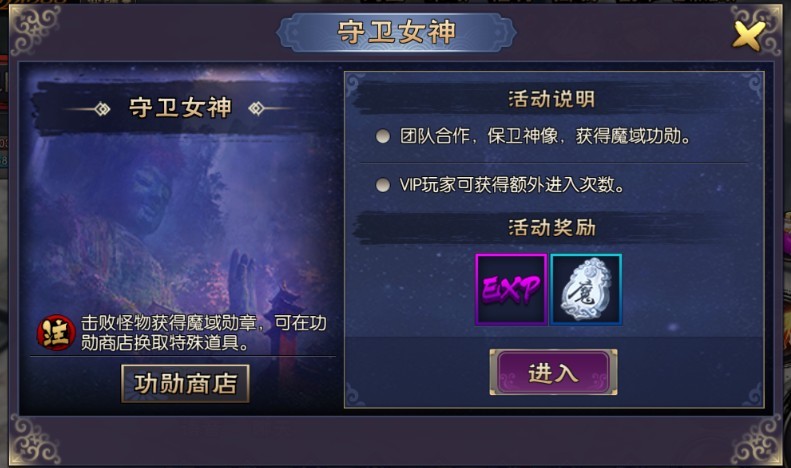Click the VIP玩家可获得额外进入次数 line
Screen dimensions: 791x468
[512, 185]
